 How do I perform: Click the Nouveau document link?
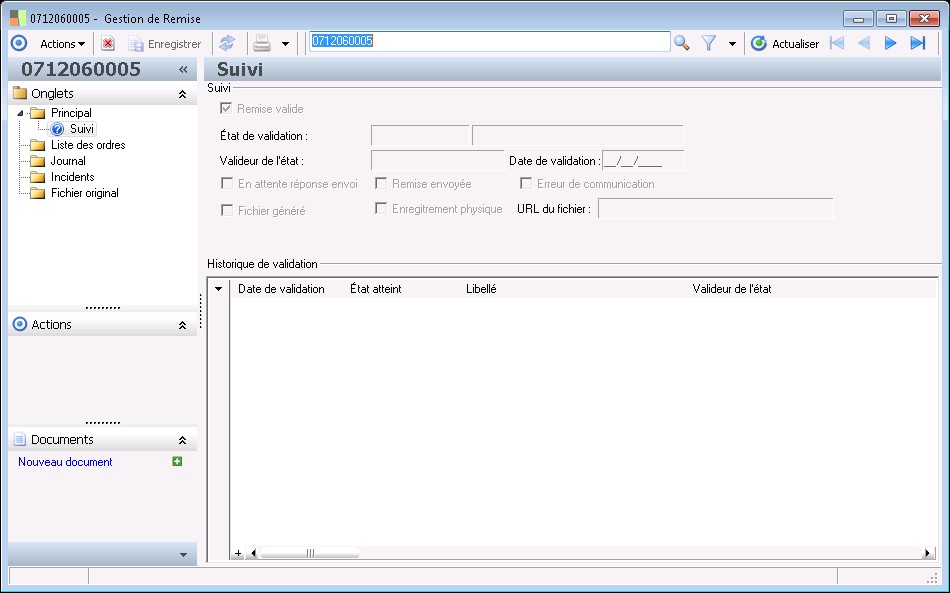(x=65, y=462)
